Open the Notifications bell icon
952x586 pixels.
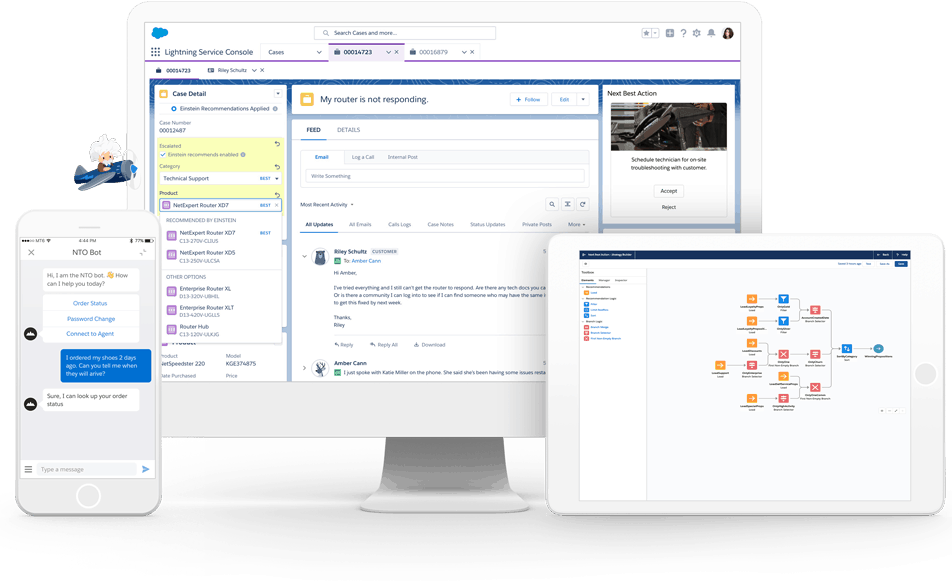pyautogui.click(x=711, y=33)
